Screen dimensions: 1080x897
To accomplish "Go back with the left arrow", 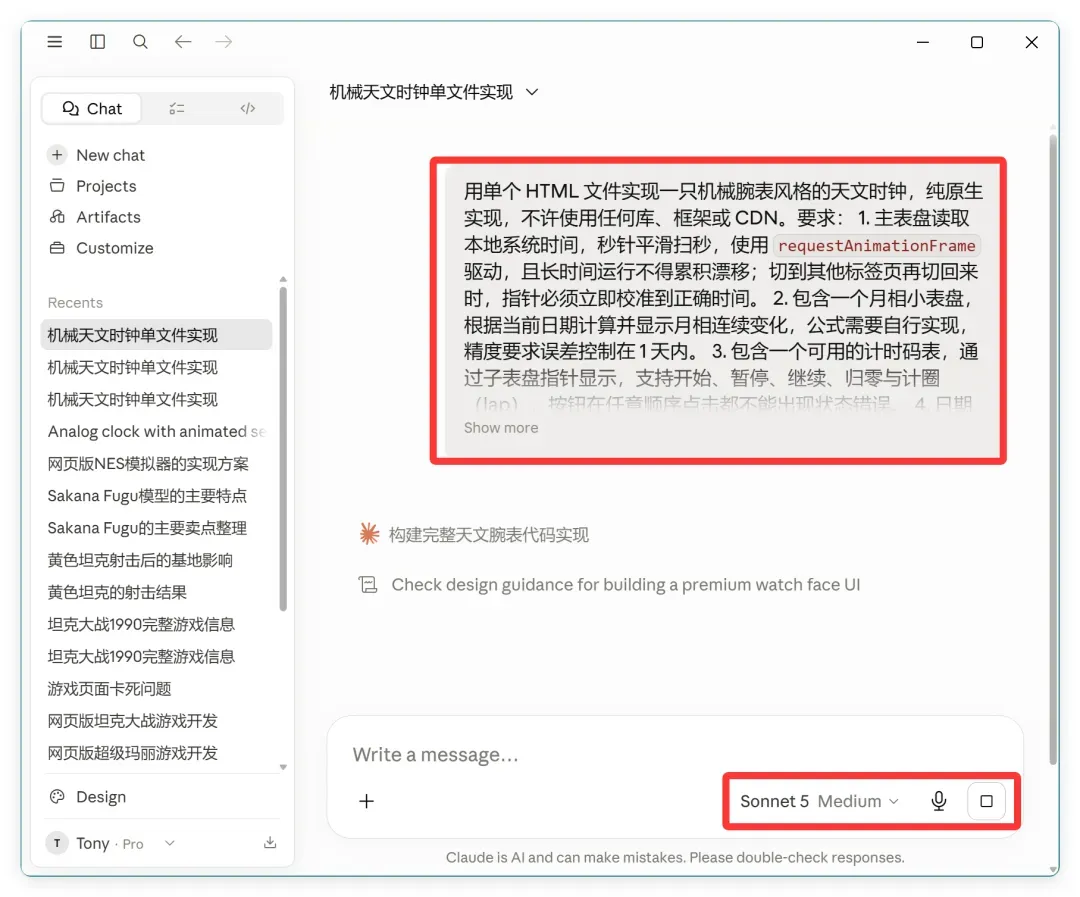I will point(183,42).
